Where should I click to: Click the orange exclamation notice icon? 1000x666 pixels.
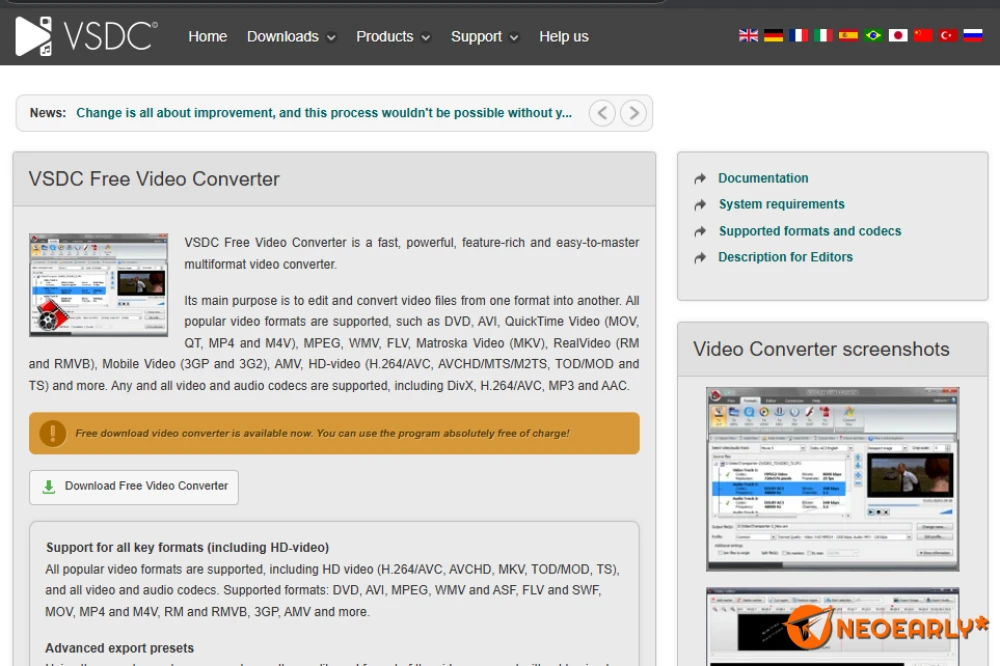point(53,433)
